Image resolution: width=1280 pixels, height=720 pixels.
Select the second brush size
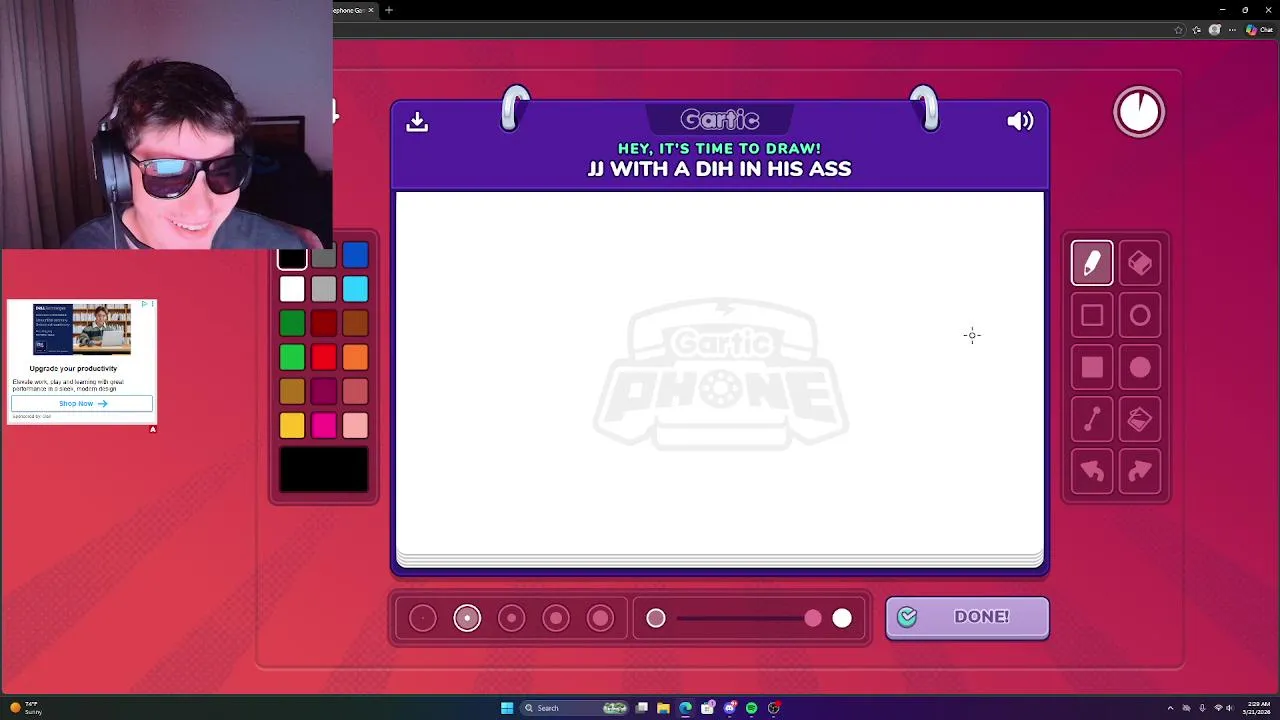tap(467, 619)
